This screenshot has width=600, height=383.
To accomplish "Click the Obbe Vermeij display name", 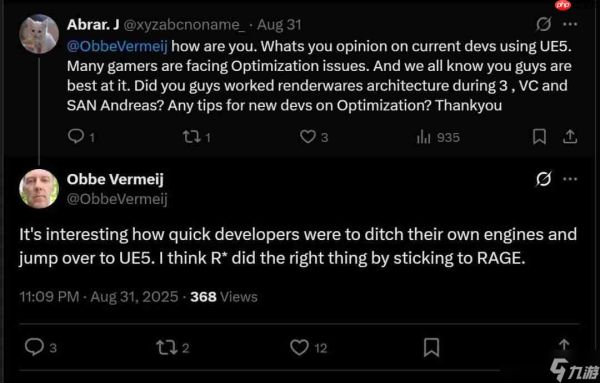I will [115, 179].
